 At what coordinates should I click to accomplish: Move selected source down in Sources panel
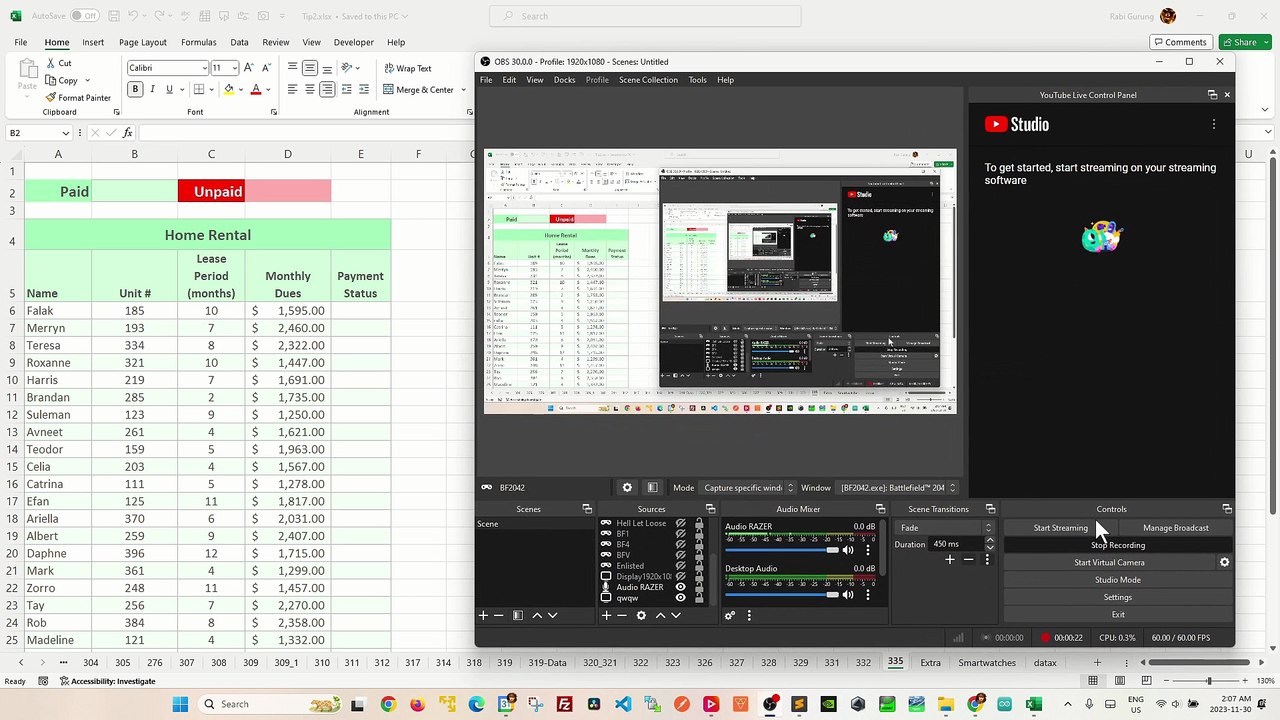(676, 615)
